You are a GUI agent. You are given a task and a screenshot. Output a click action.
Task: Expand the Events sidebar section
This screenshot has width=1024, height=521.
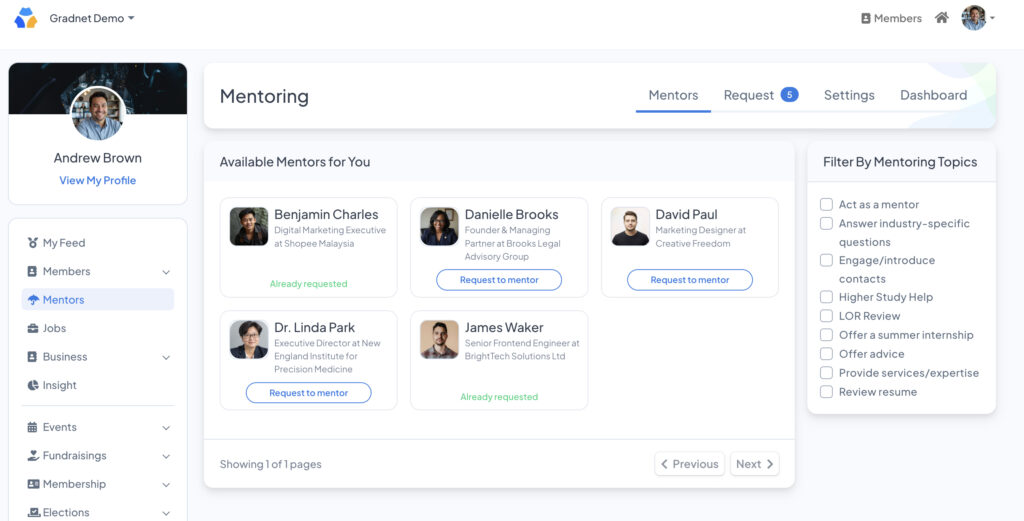point(166,428)
